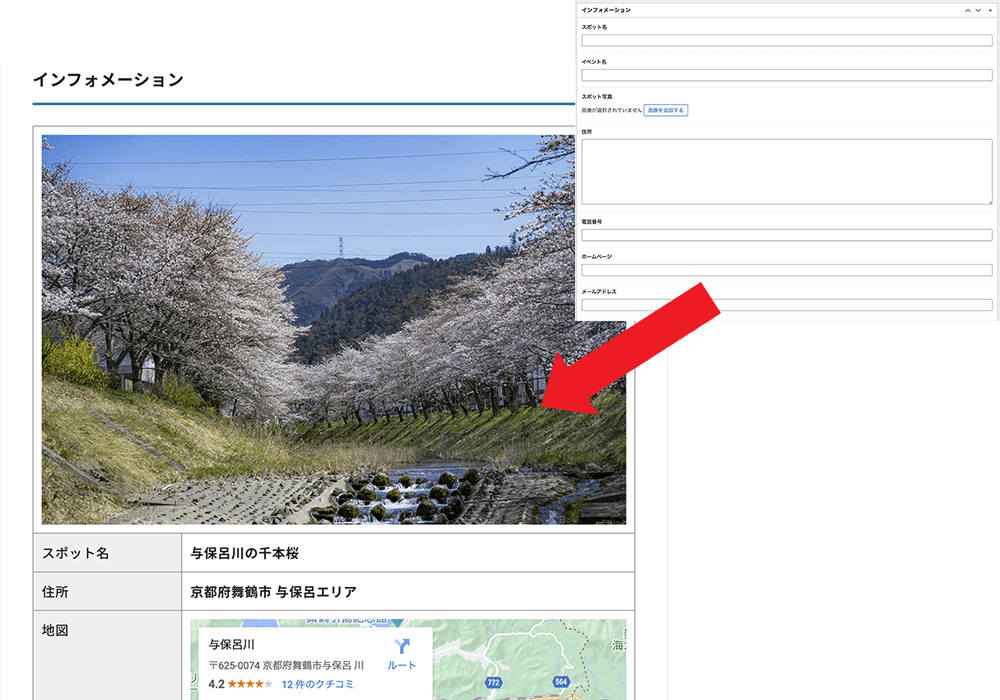Click the move-down arrow on インフォメーション panel

978,9
